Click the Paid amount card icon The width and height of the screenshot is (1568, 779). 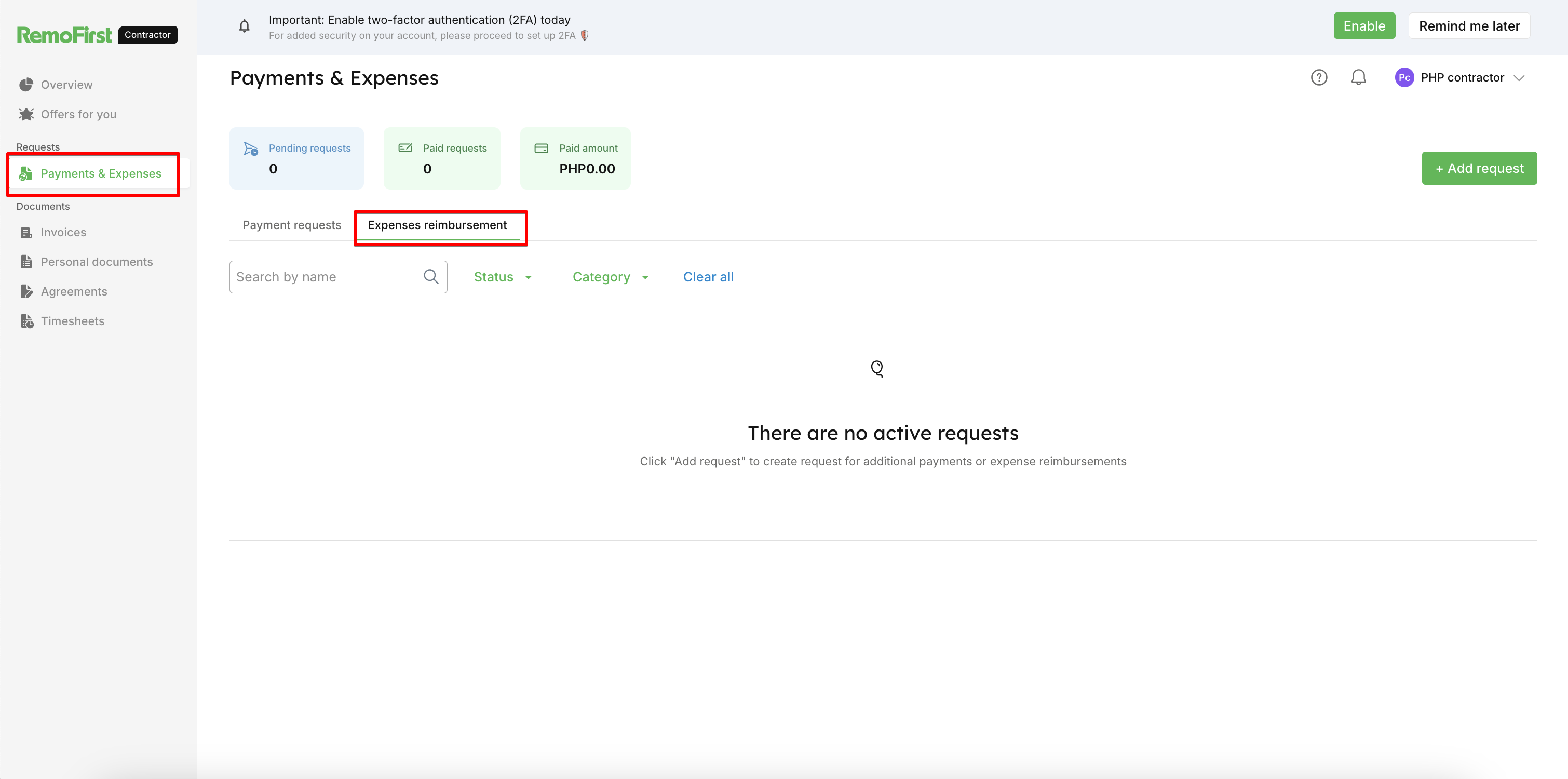541,148
